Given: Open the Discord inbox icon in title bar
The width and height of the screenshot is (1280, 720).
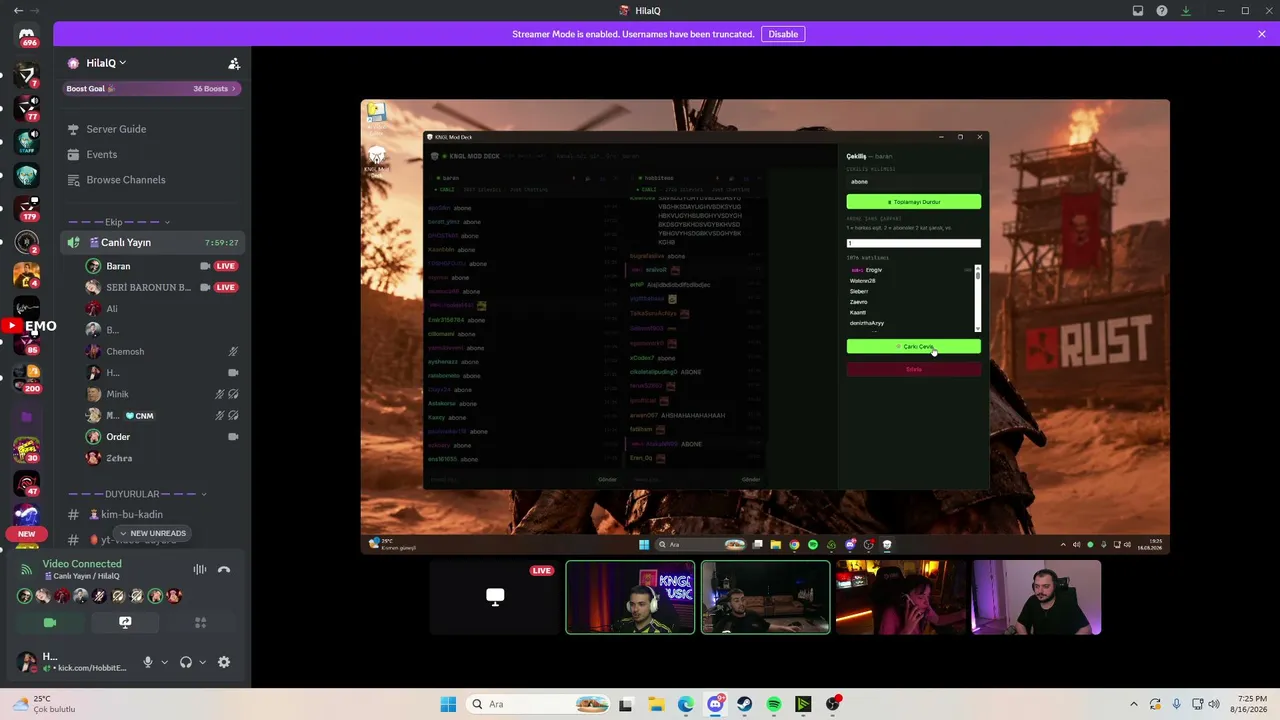Looking at the screenshot, I should tap(1138, 10).
